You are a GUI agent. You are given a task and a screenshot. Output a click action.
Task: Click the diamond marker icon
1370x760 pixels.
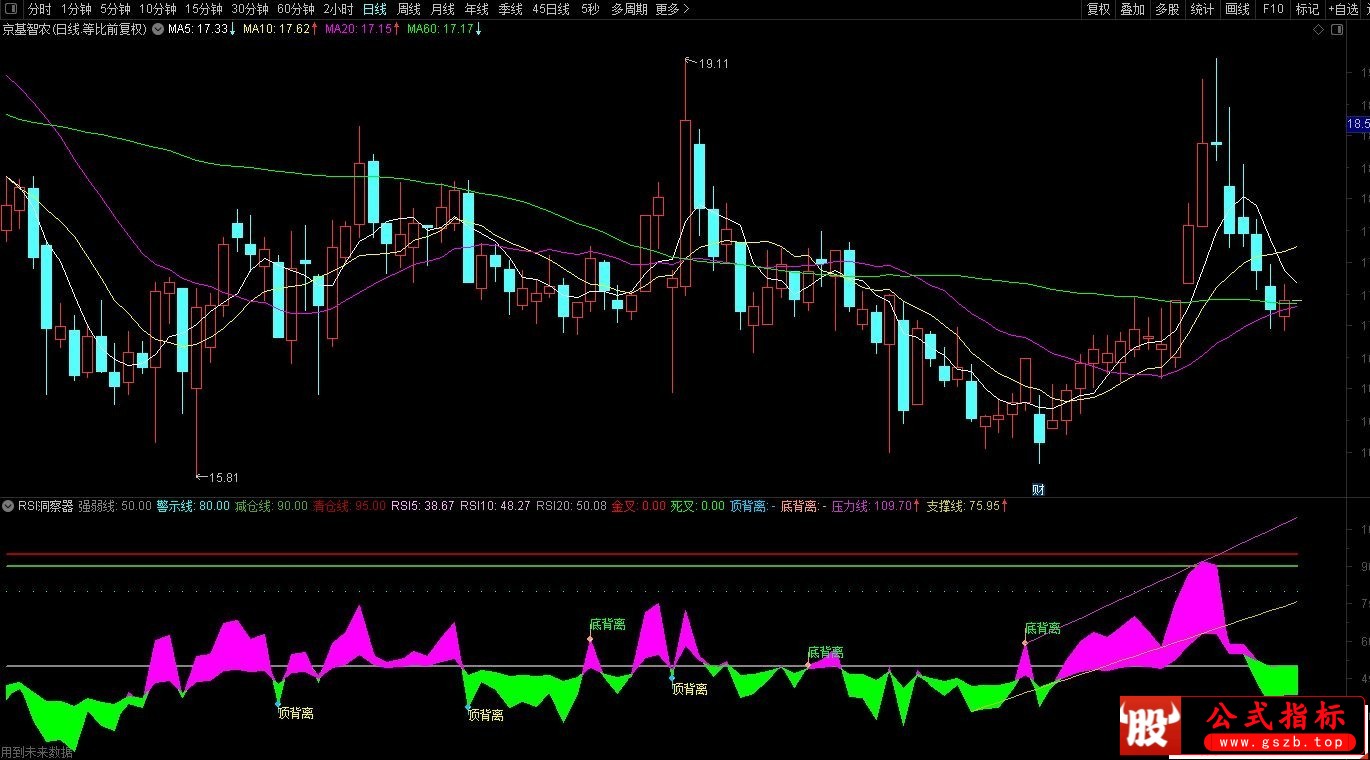[1318, 29]
